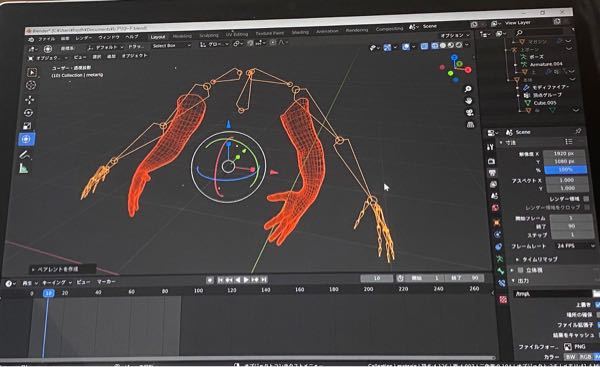Switch to material preview shading
600x367 pixels.
point(451,45)
